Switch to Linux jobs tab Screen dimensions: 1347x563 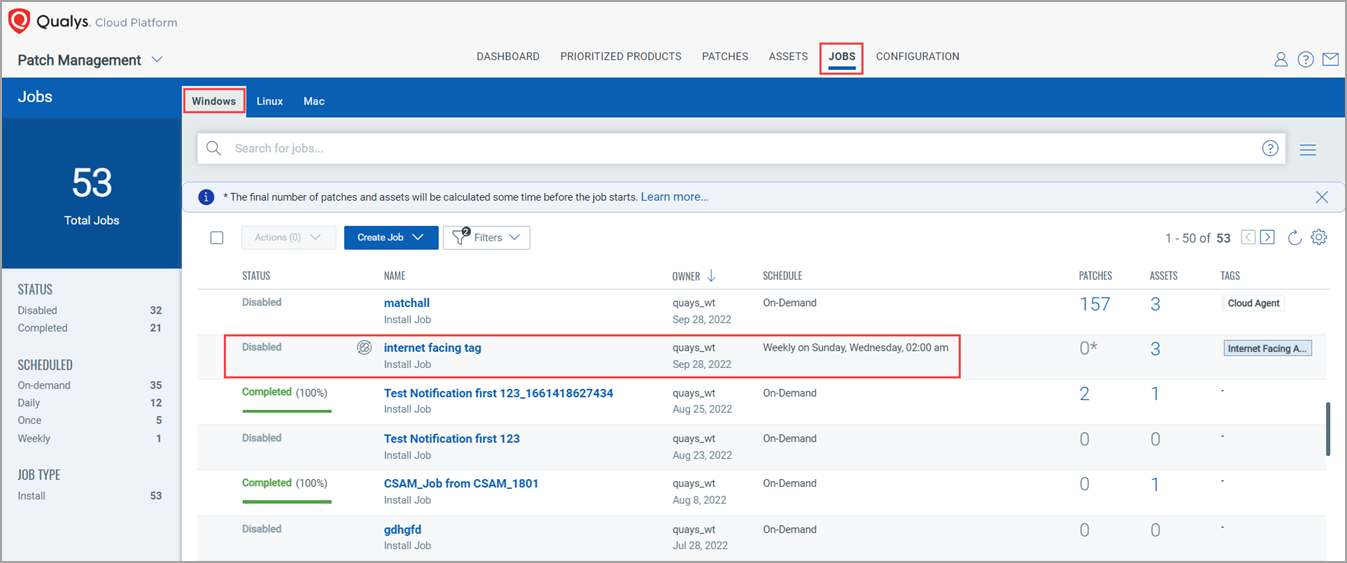[x=270, y=101]
